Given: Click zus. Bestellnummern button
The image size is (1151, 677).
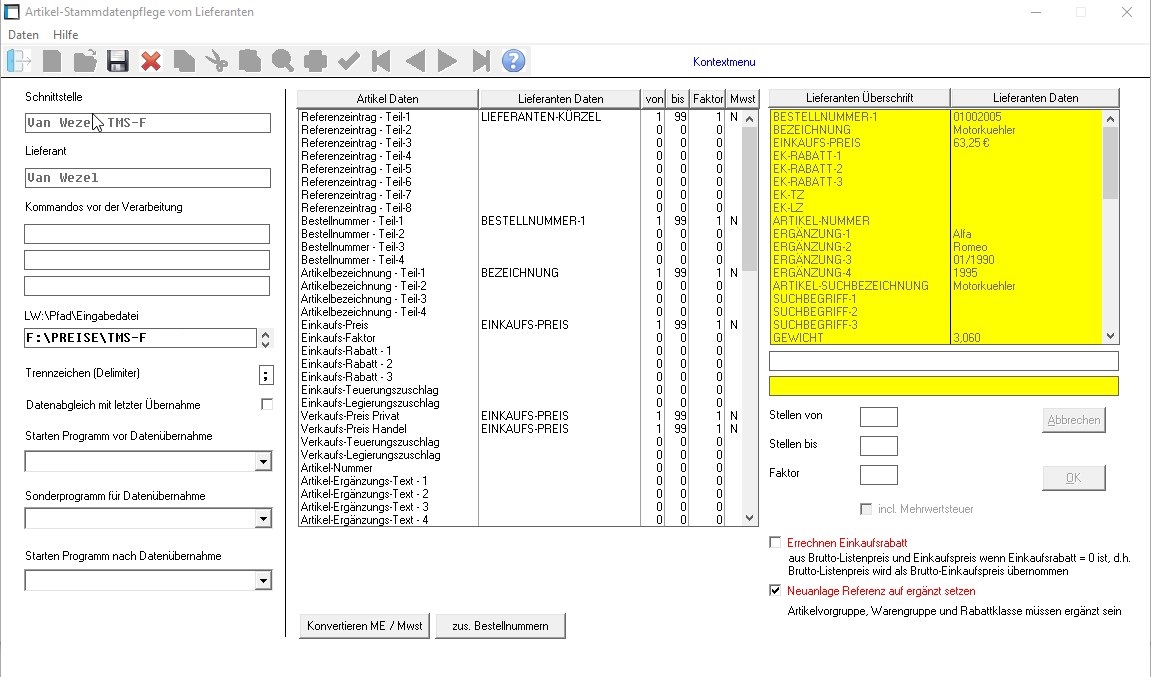Looking at the screenshot, I should [501, 626].
